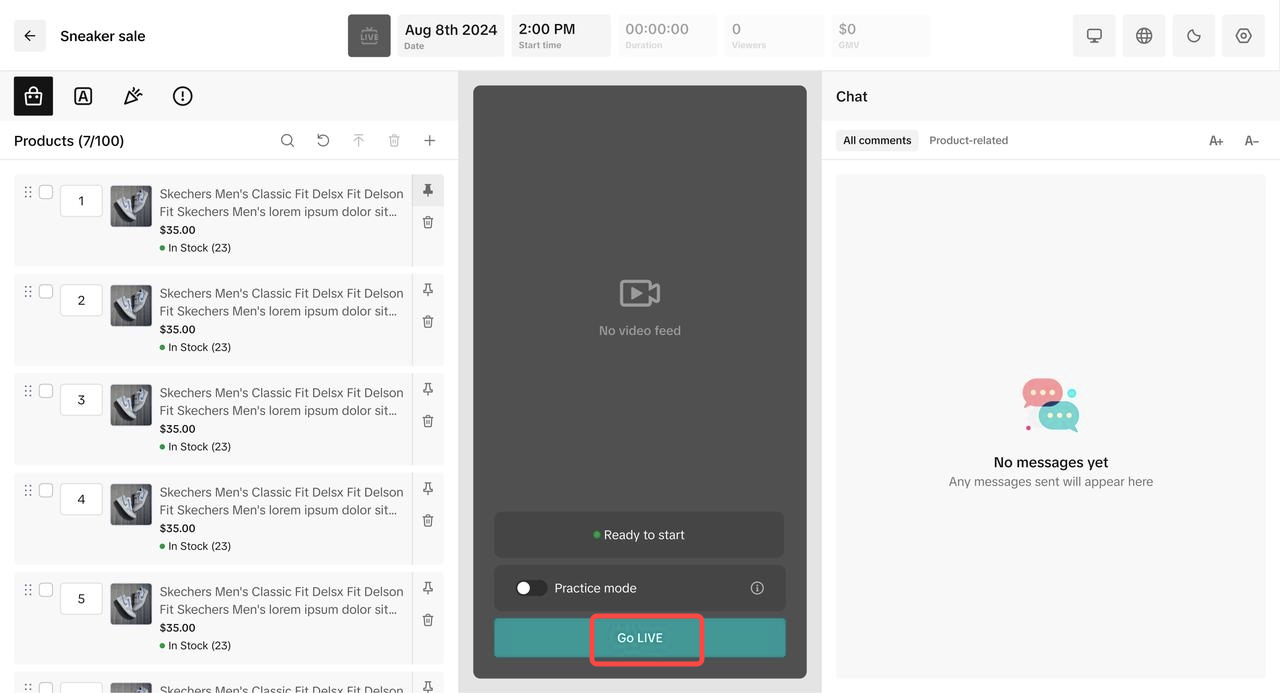Open the alert exclamation tab icon
The height and width of the screenshot is (693, 1280).
(182, 96)
